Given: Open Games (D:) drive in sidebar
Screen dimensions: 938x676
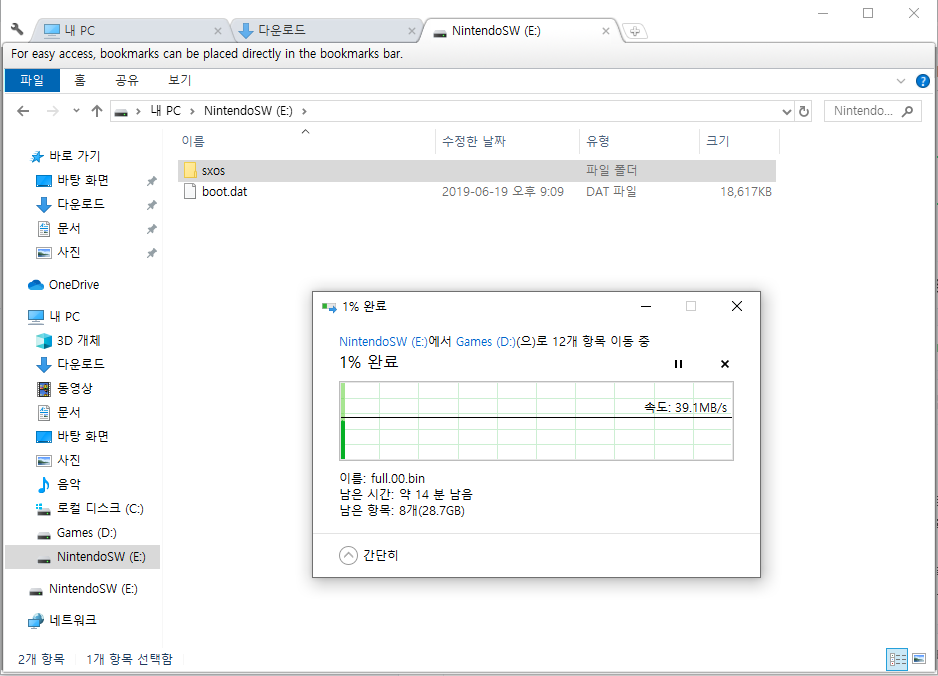Looking at the screenshot, I should coord(86,532).
